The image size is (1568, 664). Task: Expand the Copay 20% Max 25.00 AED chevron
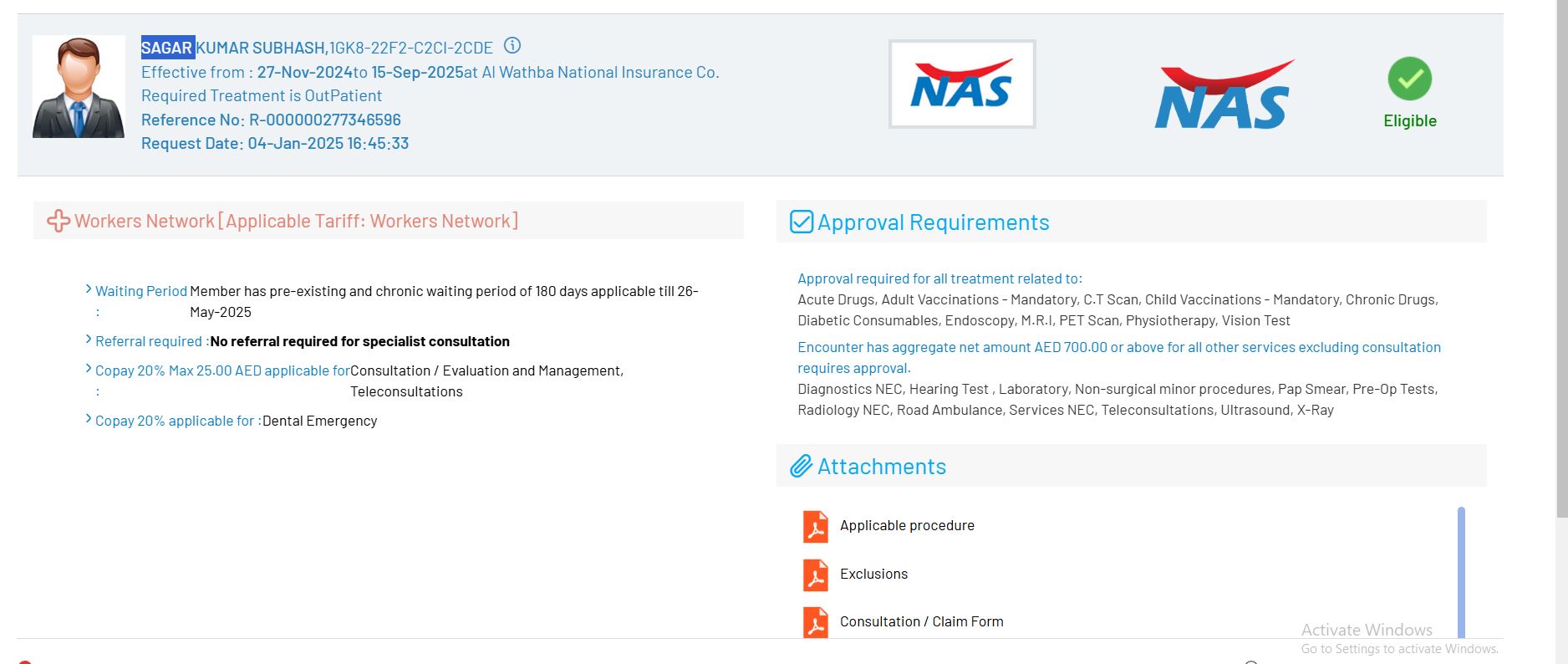89,369
